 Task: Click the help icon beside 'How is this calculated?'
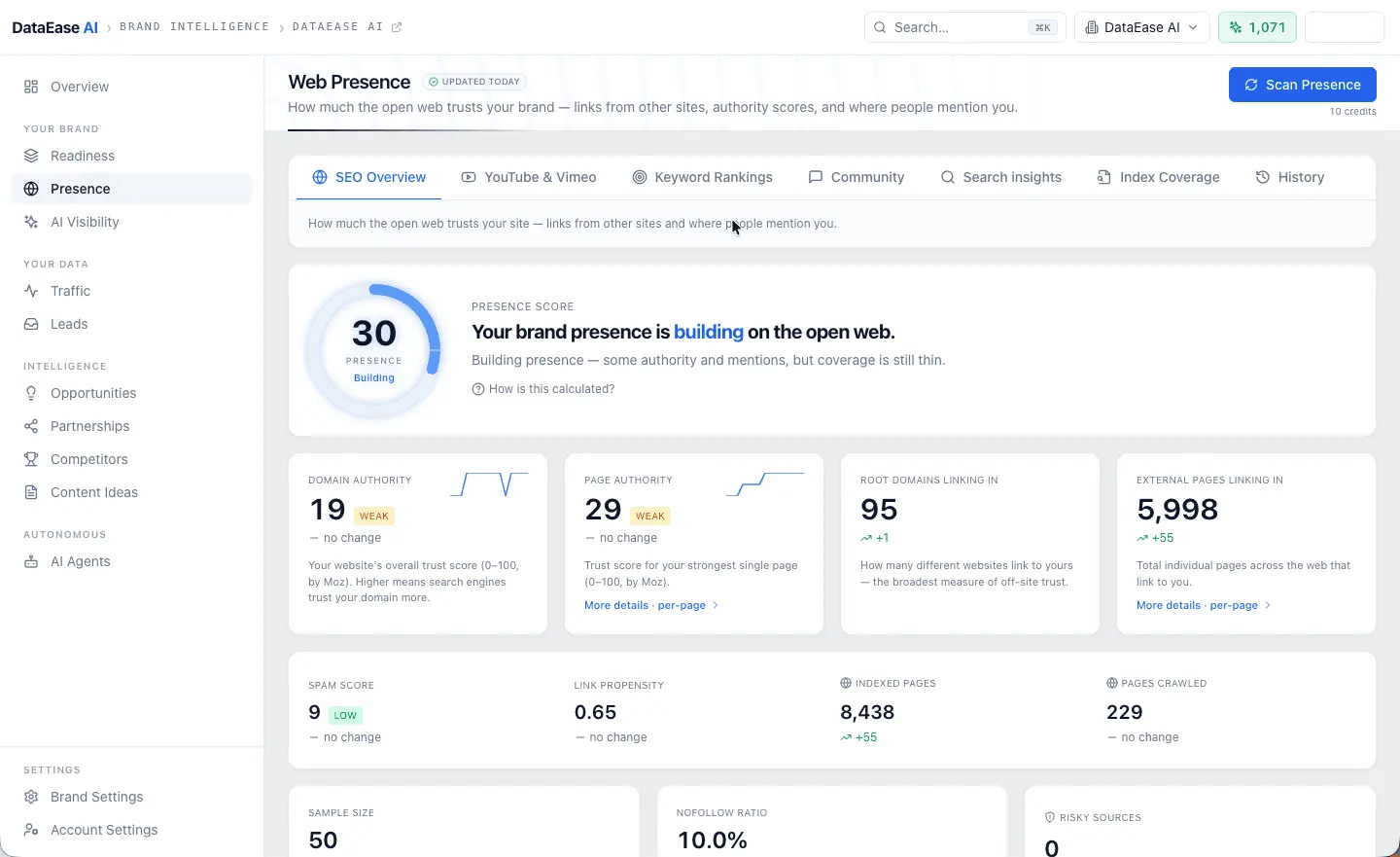[x=477, y=389]
